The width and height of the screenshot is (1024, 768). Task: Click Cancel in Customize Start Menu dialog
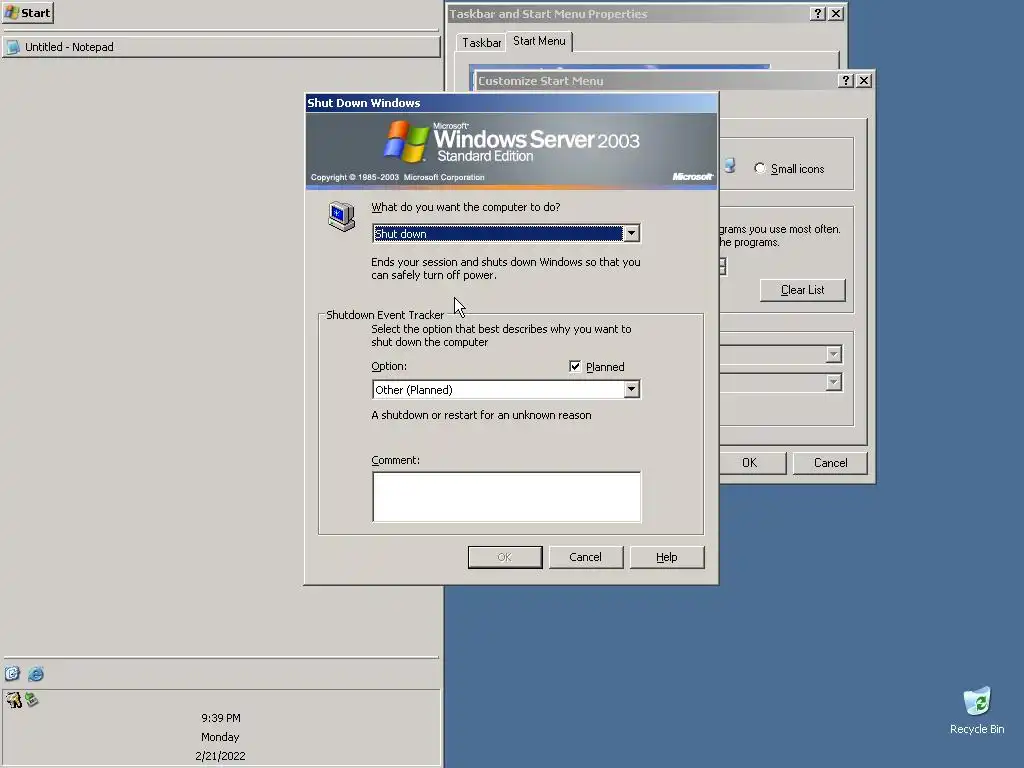tap(830, 462)
